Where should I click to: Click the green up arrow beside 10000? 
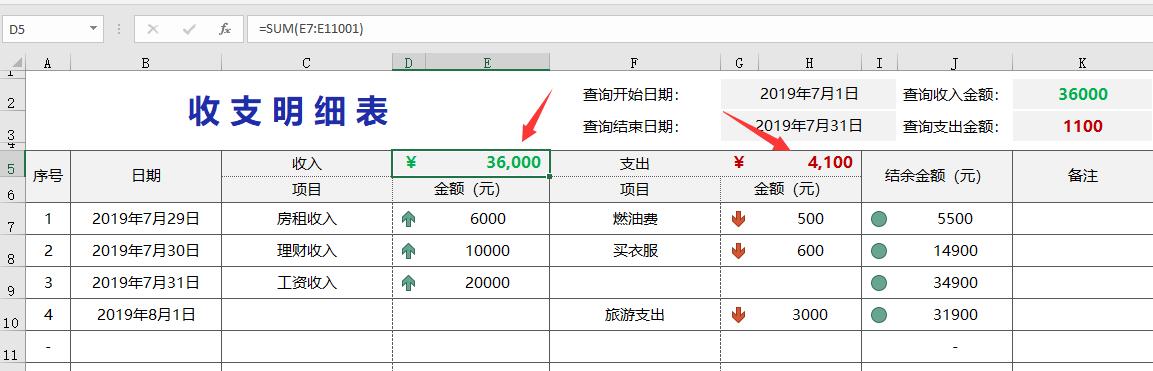(x=409, y=251)
